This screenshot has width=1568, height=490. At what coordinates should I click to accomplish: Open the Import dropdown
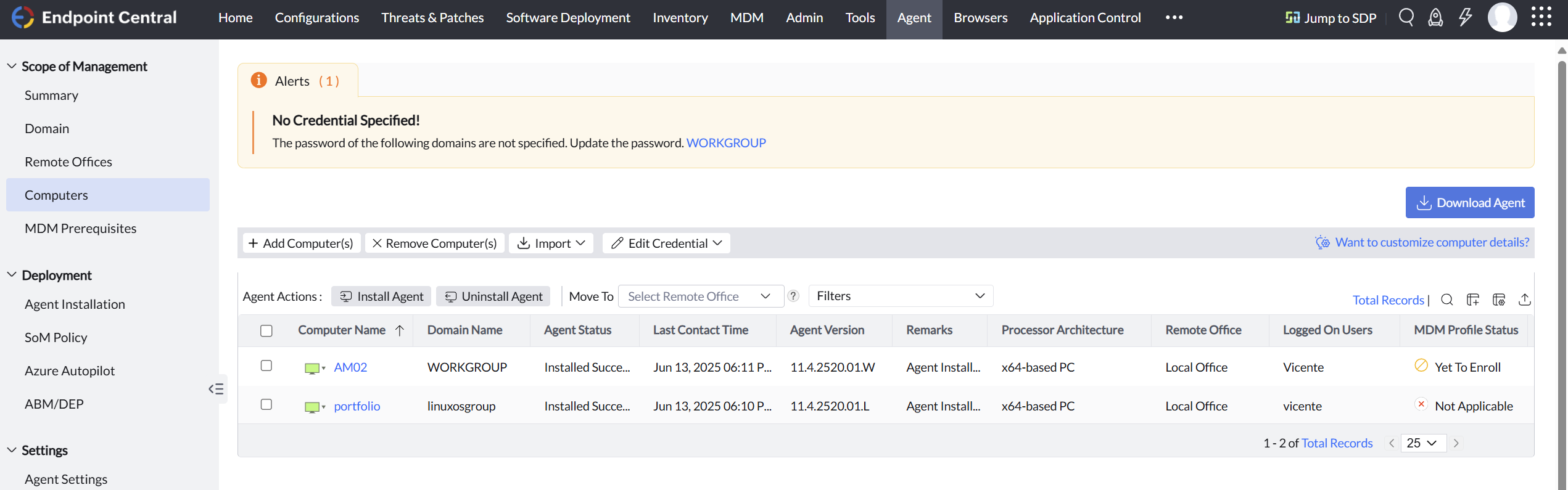coord(551,243)
